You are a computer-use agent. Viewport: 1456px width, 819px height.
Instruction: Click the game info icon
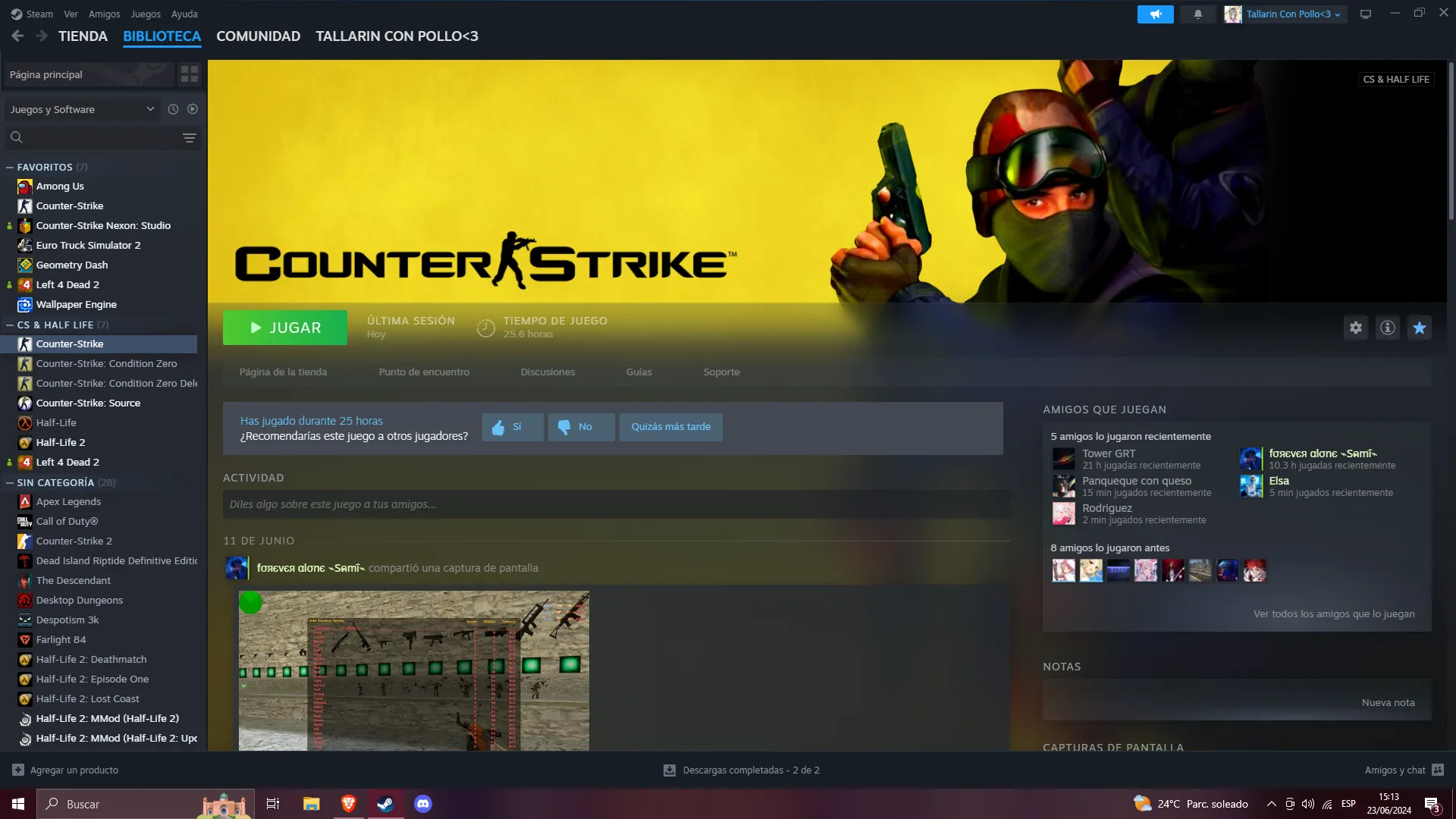pos(1387,328)
